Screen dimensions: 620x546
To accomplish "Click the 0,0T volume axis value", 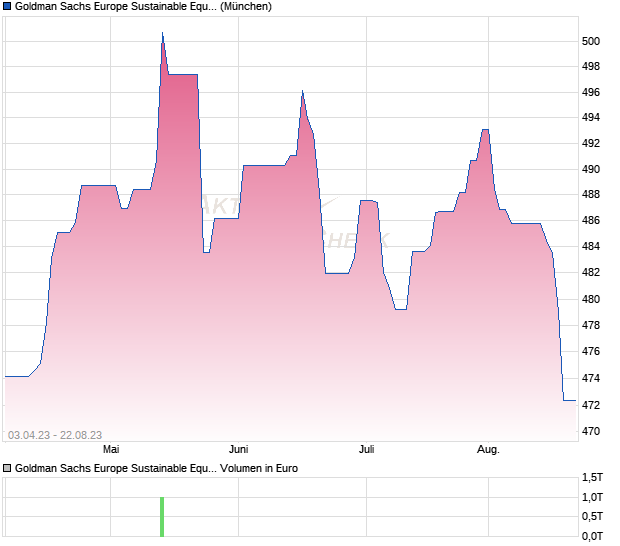I will point(592,537).
